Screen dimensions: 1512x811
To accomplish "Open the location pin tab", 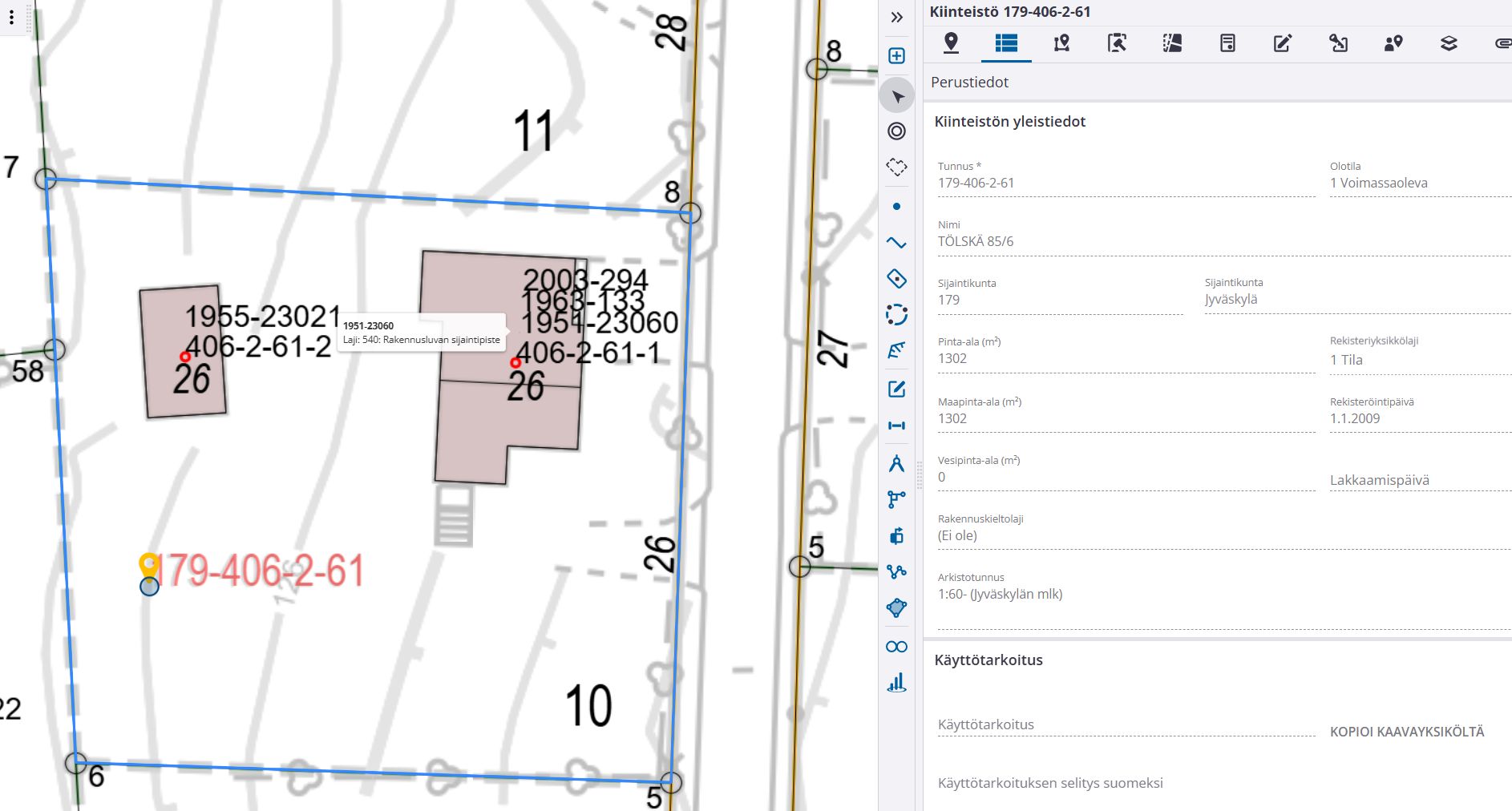I will (x=951, y=42).
